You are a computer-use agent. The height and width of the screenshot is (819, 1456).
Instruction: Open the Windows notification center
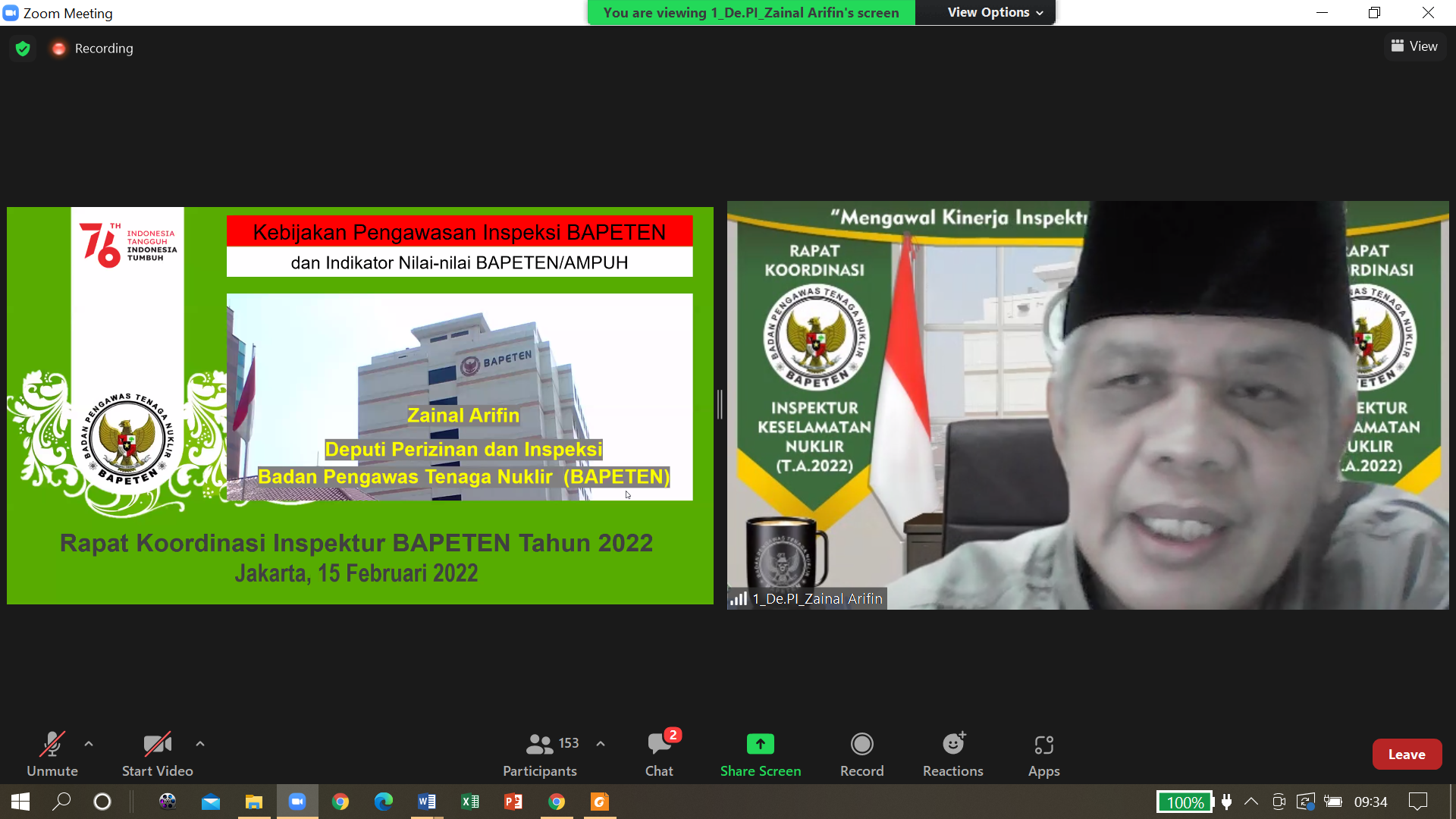[x=1418, y=802]
